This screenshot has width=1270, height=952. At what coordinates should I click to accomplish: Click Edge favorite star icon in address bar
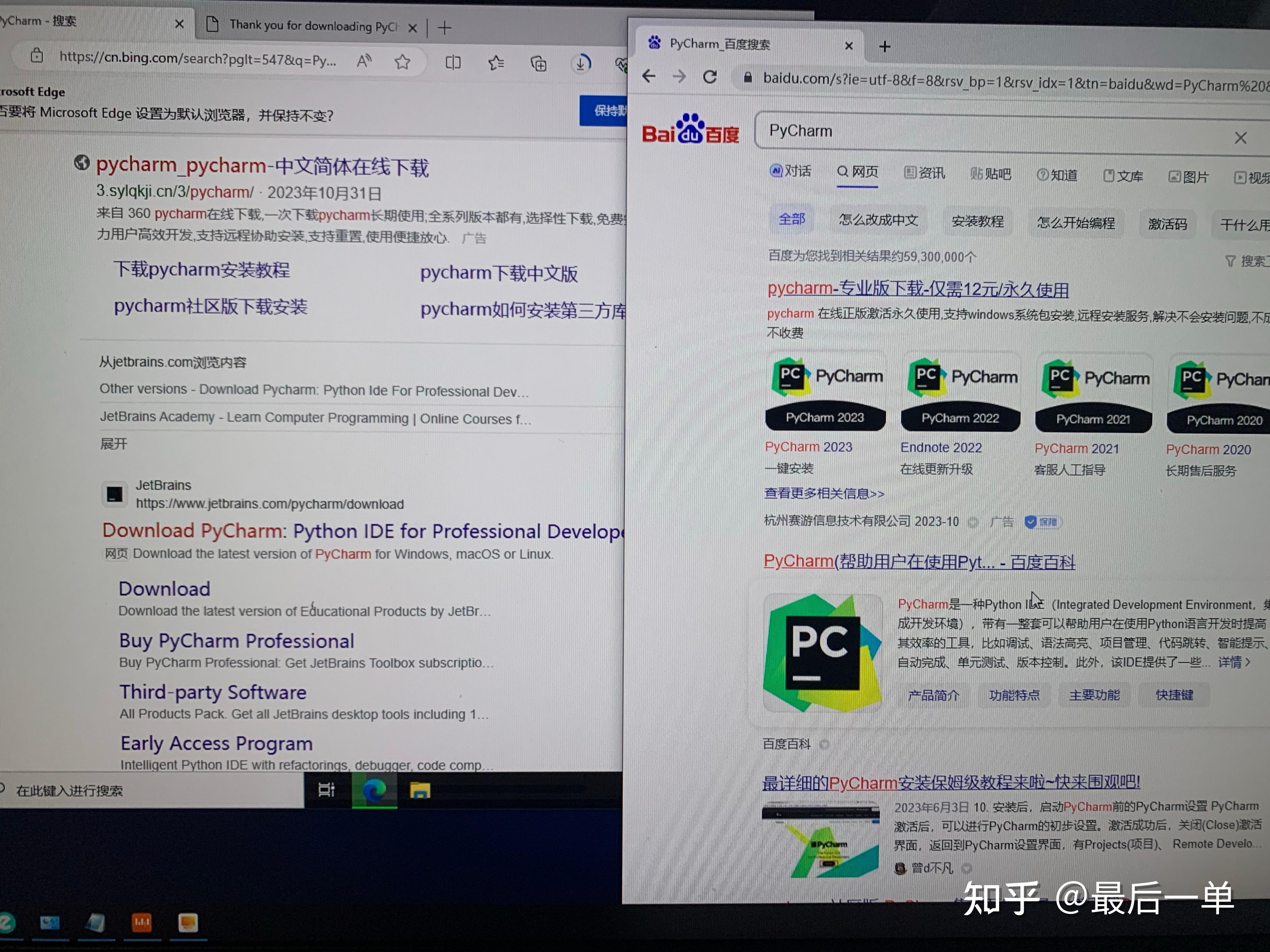pyautogui.click(x=403, y=61)
